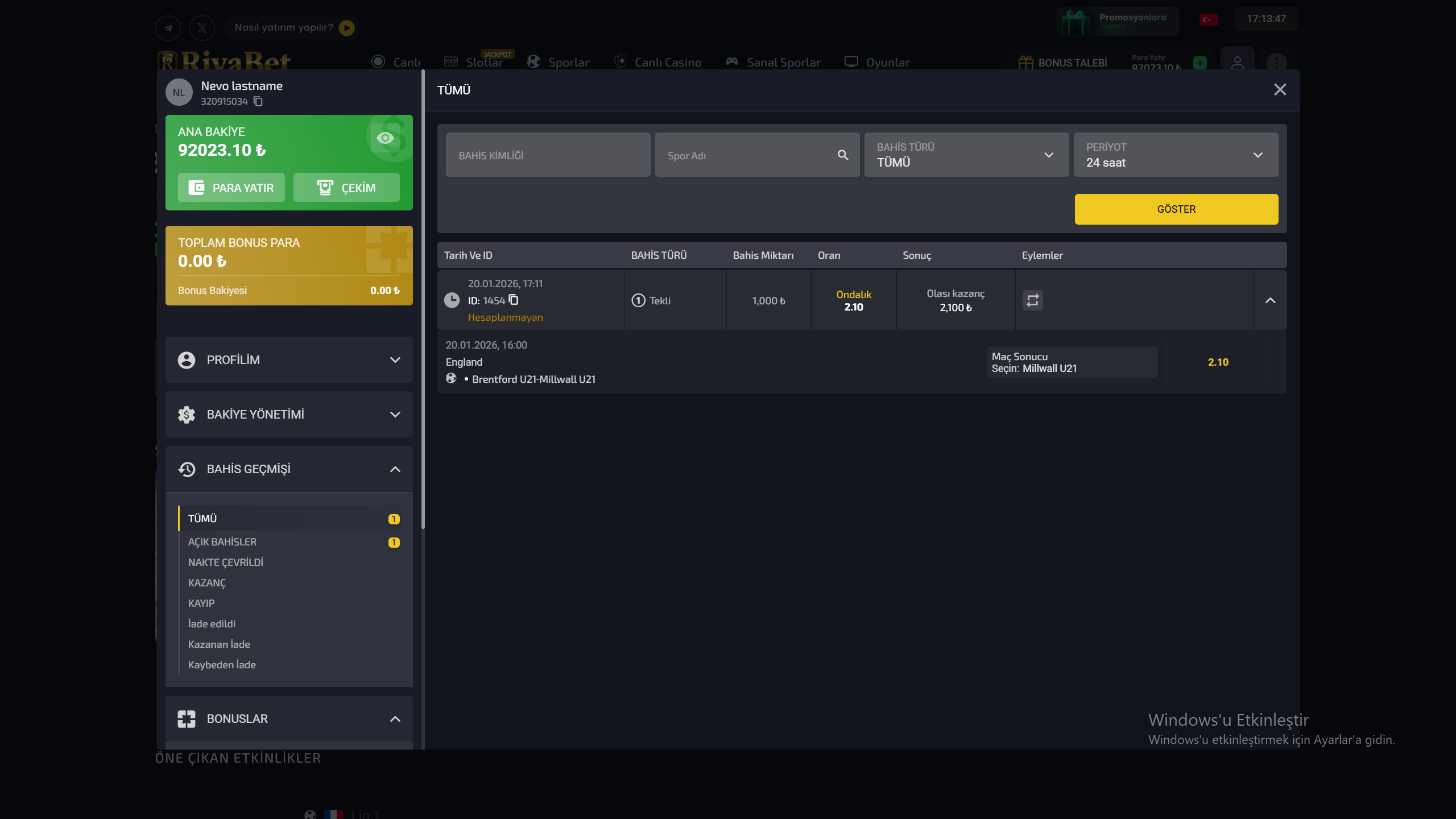
Task: Collapse the bet row details chevron
Action: [1270, 300]
